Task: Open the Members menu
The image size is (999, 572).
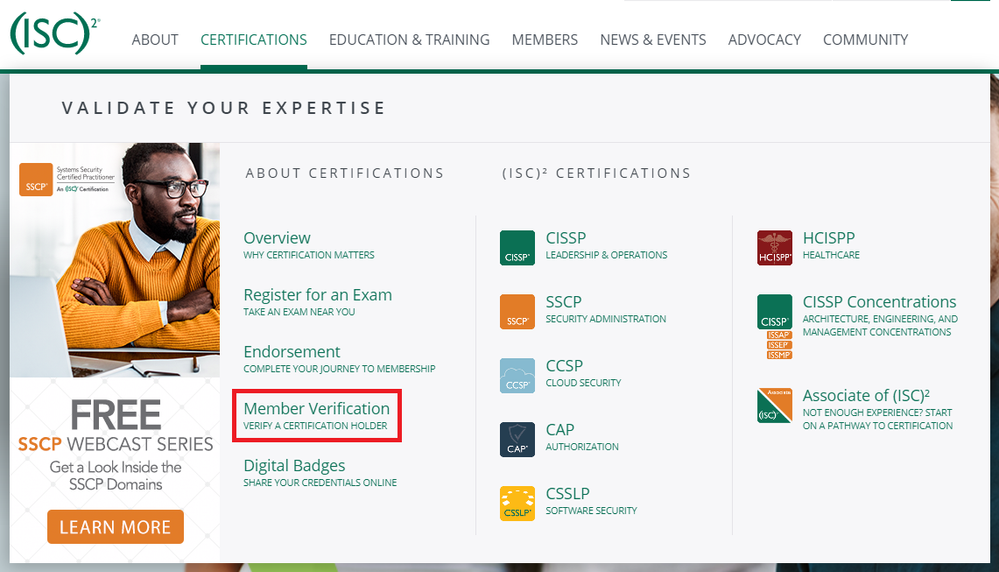Action: tap(544, 40)
